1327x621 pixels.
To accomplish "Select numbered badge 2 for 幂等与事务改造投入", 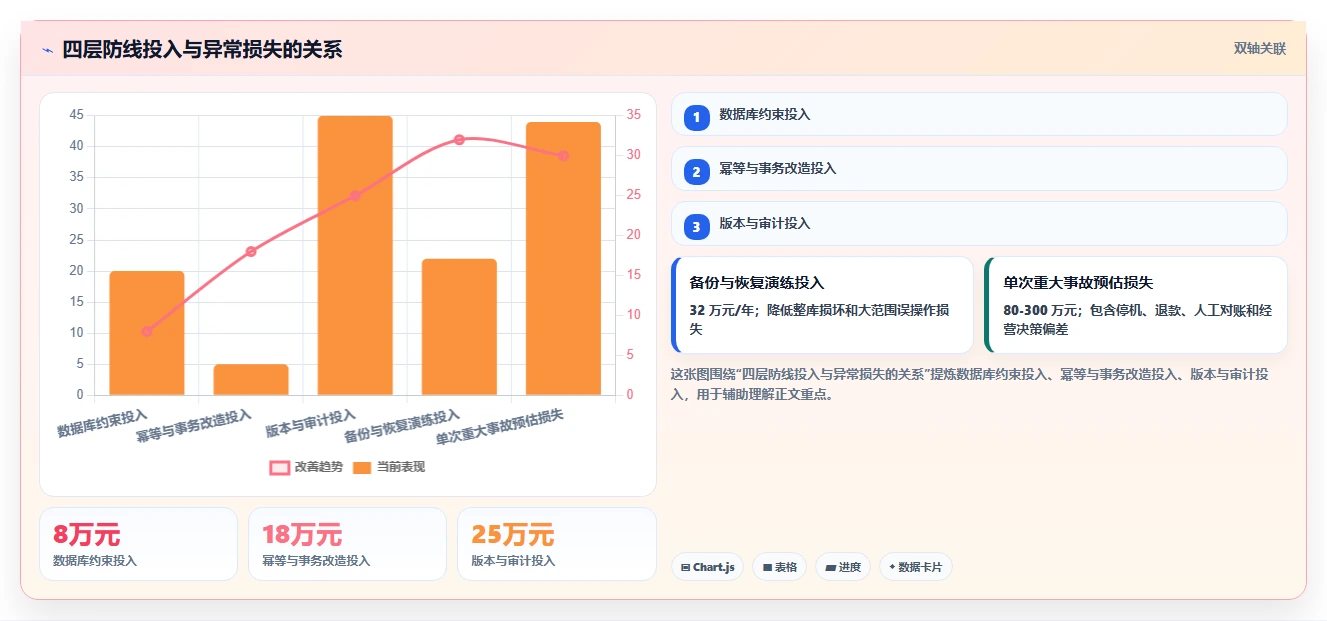I will coord(697,171).
